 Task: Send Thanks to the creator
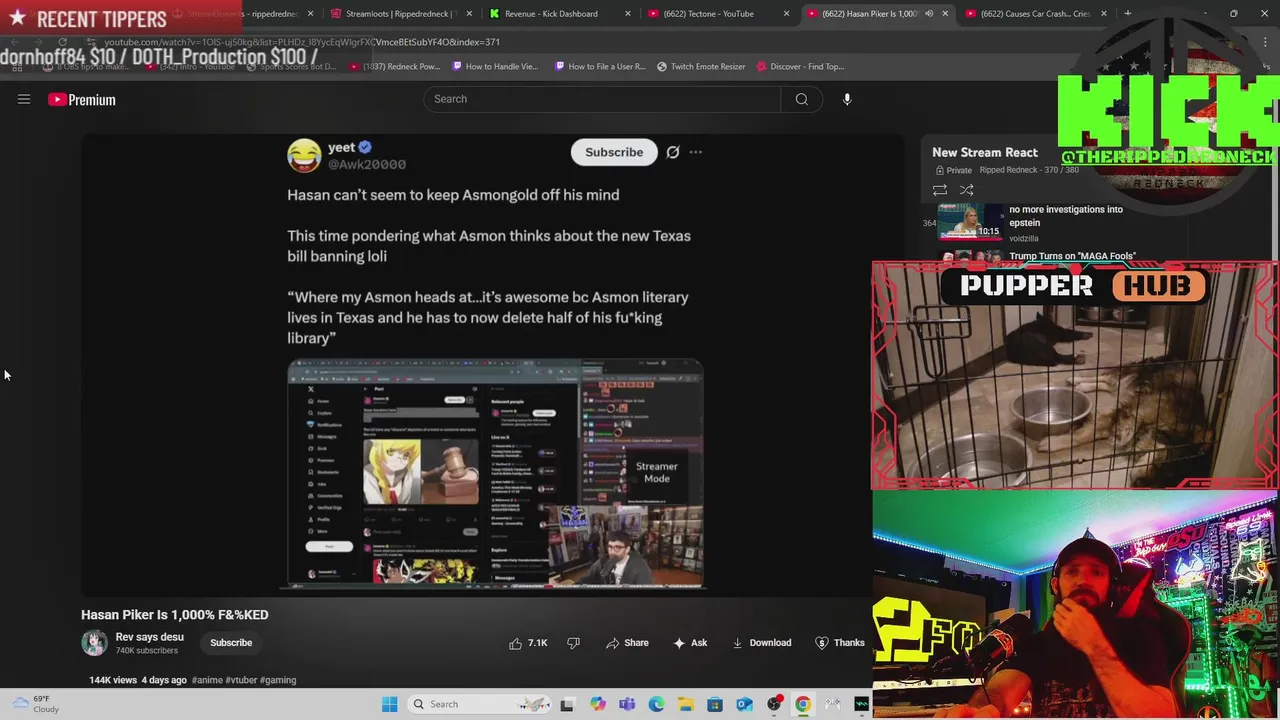(x=840, y=643)
